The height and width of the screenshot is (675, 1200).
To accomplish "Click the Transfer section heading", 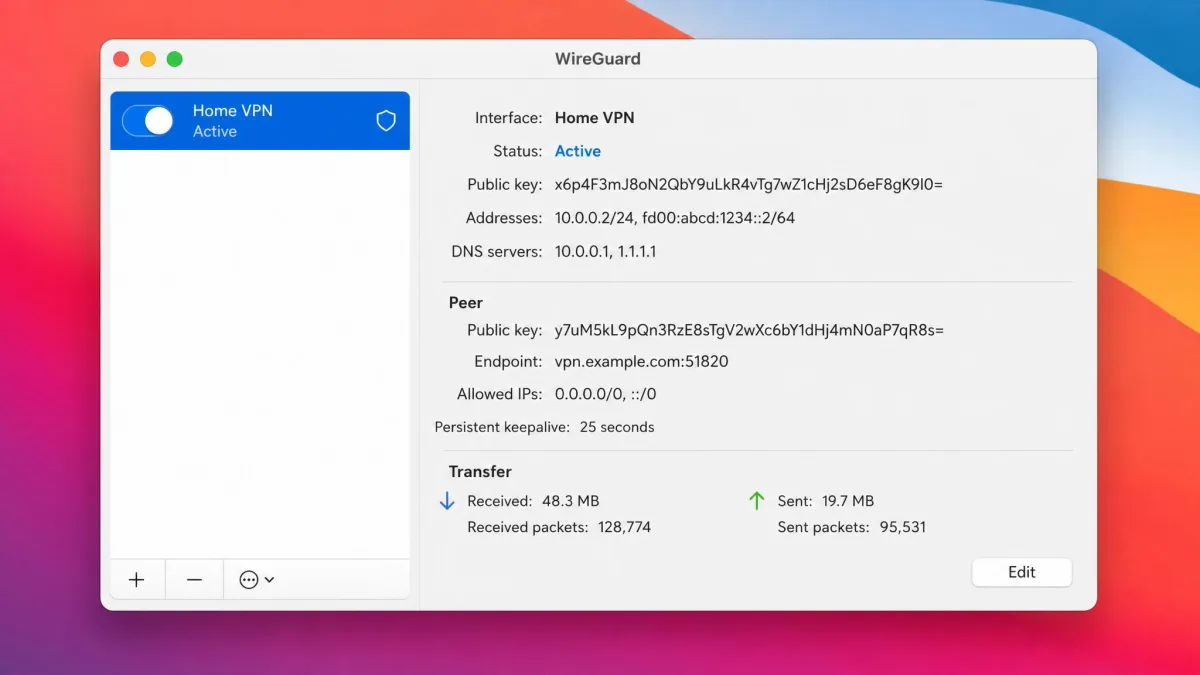I will tap(480, 471).
